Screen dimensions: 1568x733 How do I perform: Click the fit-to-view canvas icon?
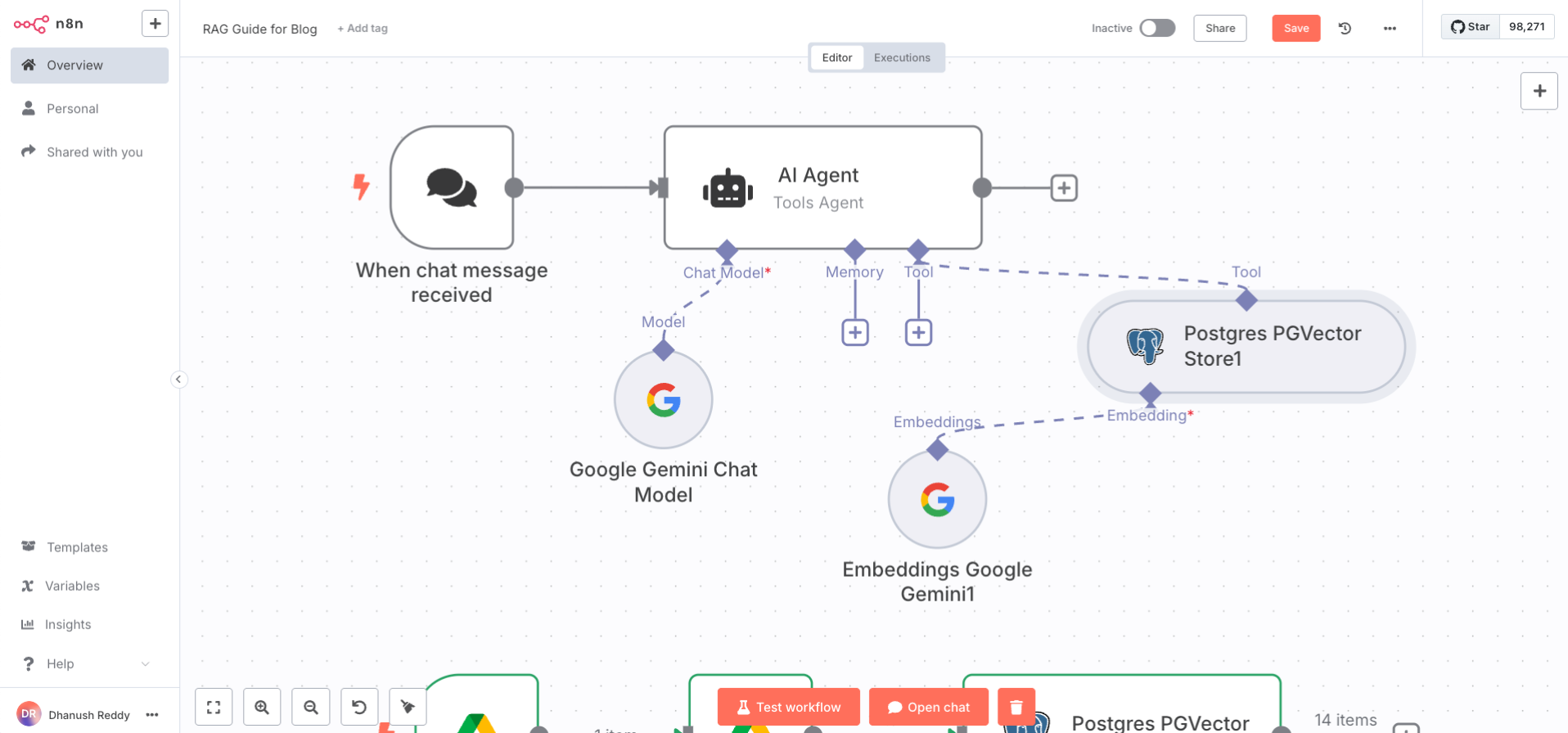point(214,707)
